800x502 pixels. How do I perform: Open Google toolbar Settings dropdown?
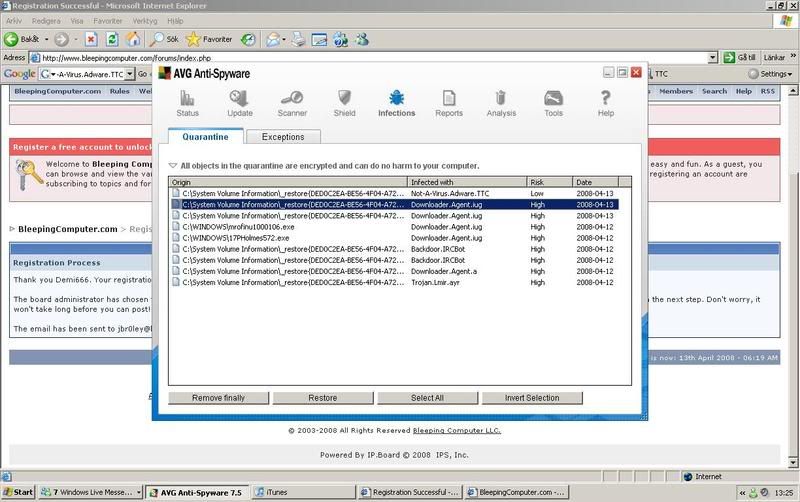click(770, 74)
